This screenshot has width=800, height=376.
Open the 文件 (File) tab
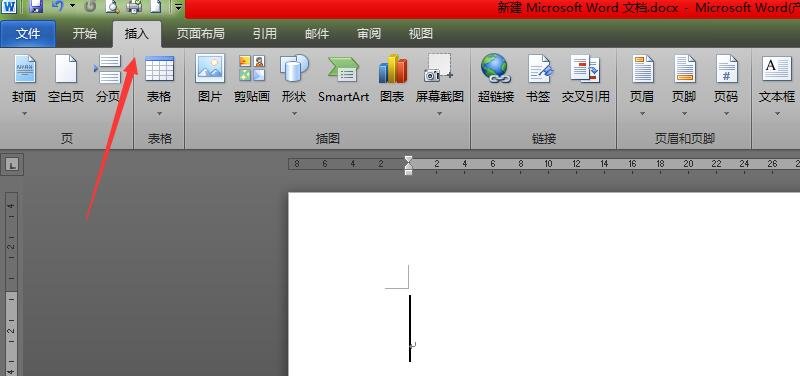coord(28,34)
